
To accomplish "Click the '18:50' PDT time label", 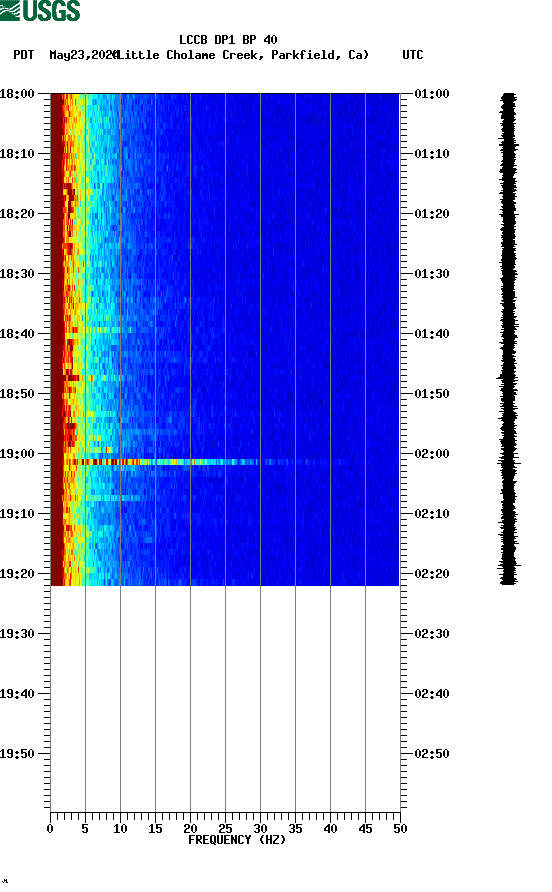I will [x=17, y=394].
